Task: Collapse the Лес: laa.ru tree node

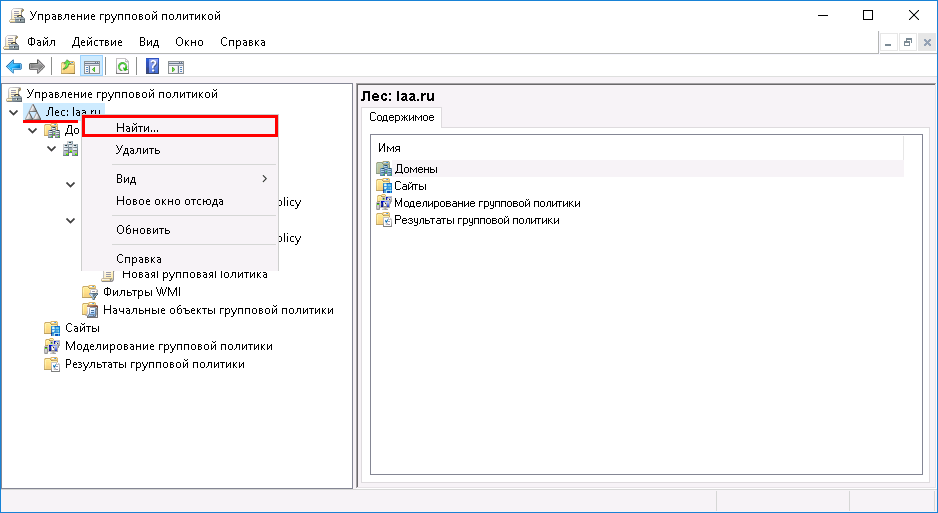Action: pyautogui.click(x=14, y=112)
